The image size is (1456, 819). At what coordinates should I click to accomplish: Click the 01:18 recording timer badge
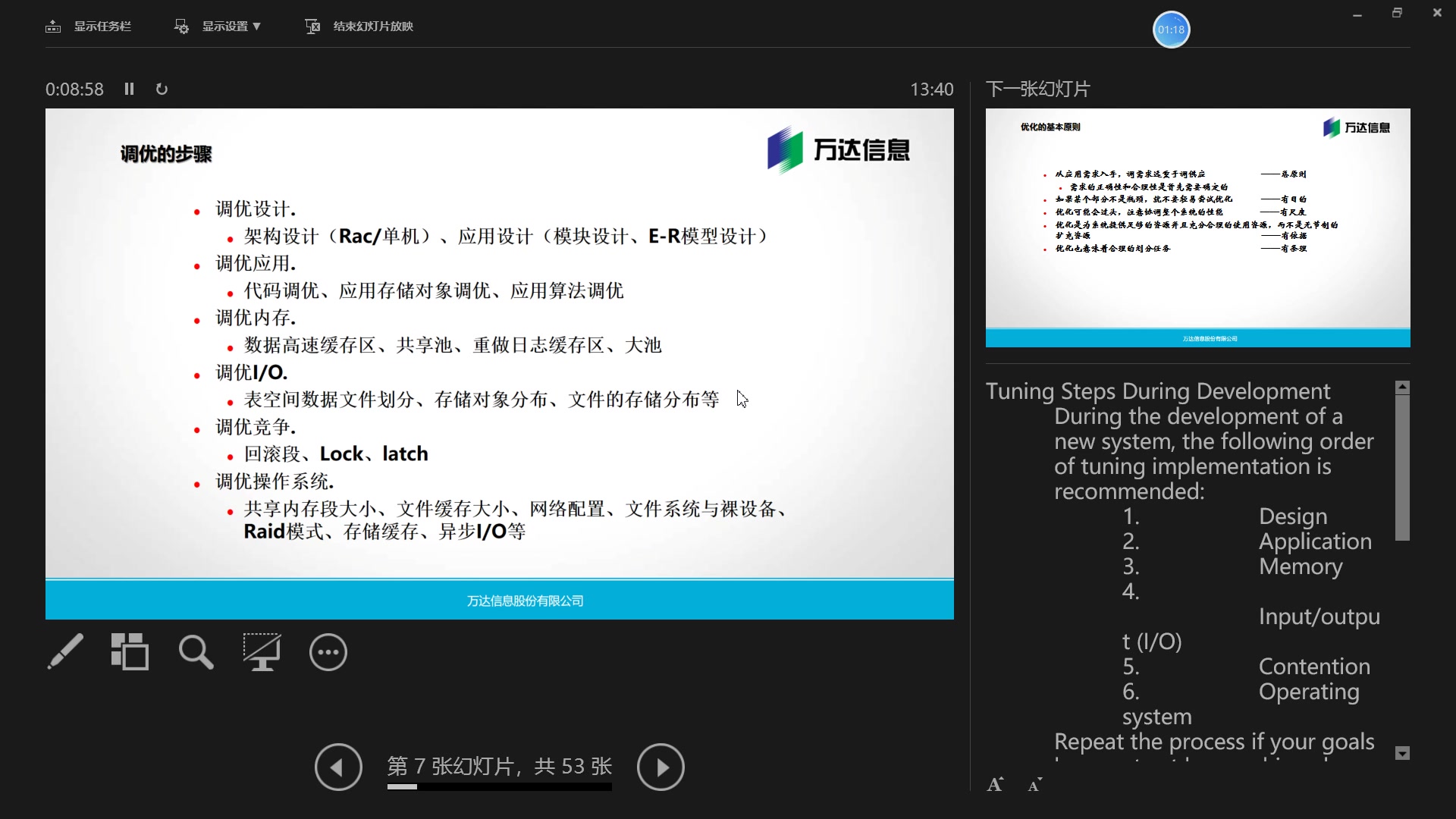point(1171,30)
